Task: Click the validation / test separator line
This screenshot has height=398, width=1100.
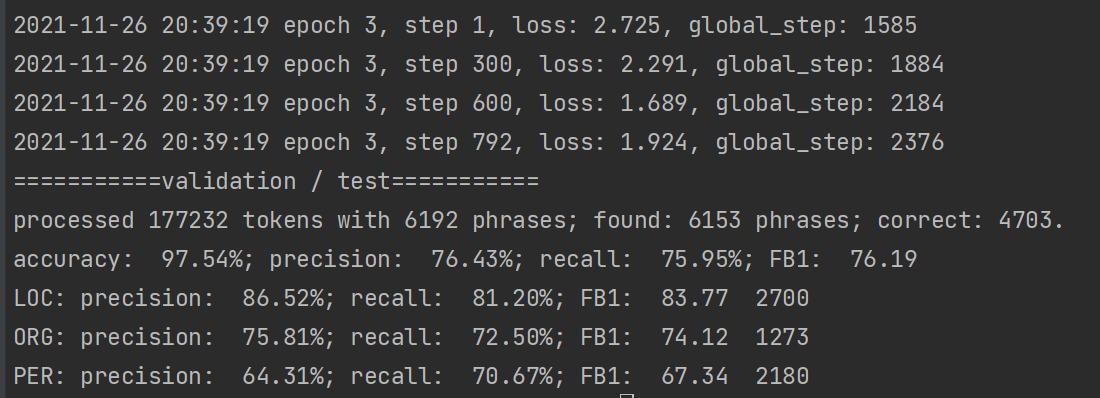Action: [x=276, y=182]
